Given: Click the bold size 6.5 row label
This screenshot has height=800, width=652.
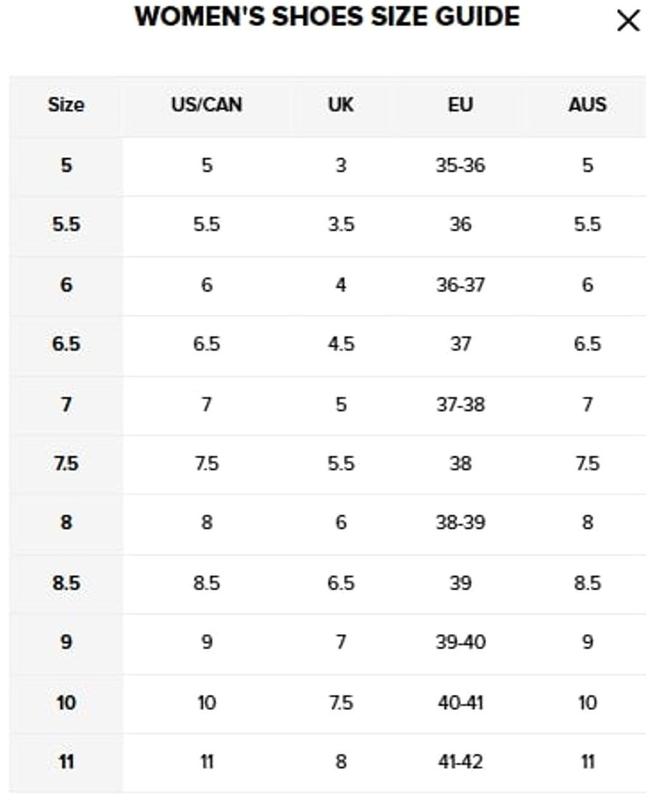Looking at the screenshot, I should click(x=66, y=344).
